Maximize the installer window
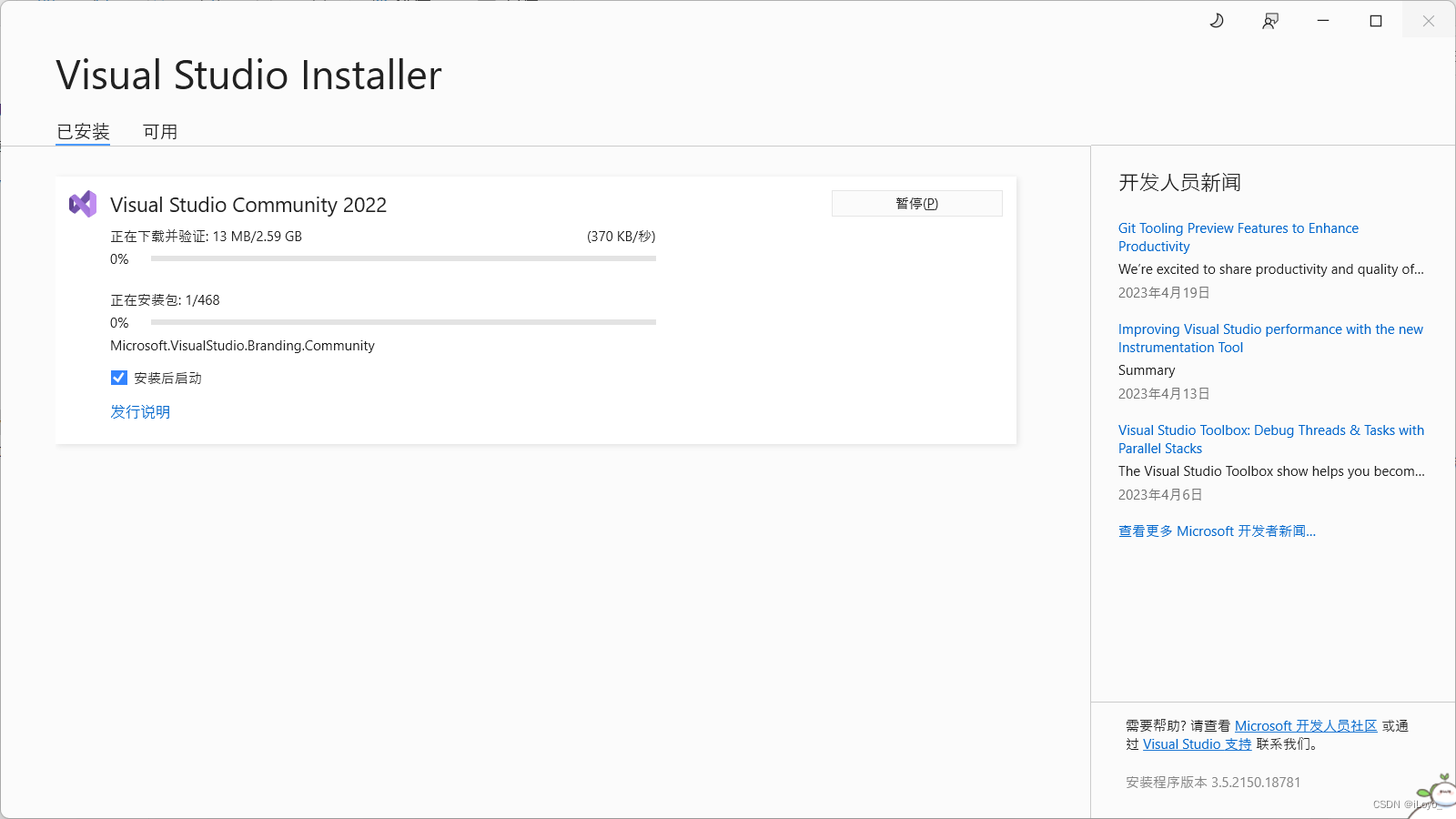Screen dimensions: 1456x819 (1376, 21)
